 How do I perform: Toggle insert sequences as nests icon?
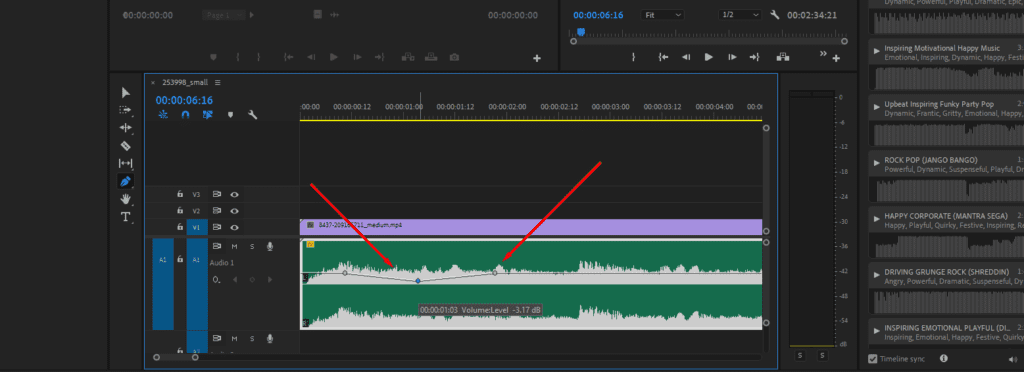(x=163, y=114)
